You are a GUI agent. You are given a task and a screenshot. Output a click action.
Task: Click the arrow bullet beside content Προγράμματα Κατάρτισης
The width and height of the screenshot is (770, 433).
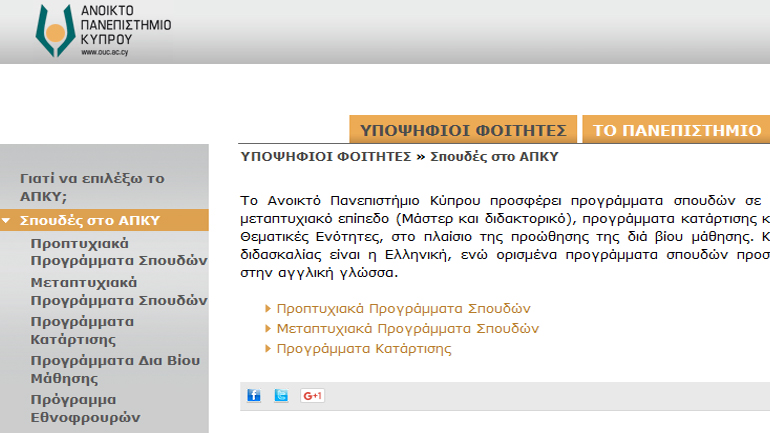point(268,349)
